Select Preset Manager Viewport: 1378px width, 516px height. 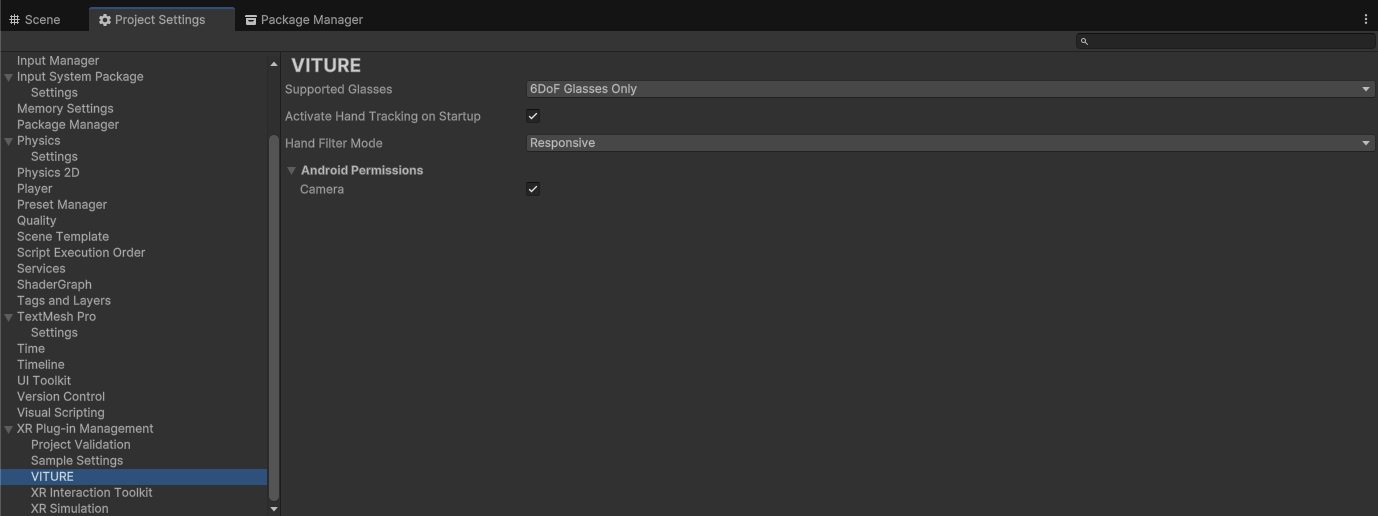click(62, 205)
